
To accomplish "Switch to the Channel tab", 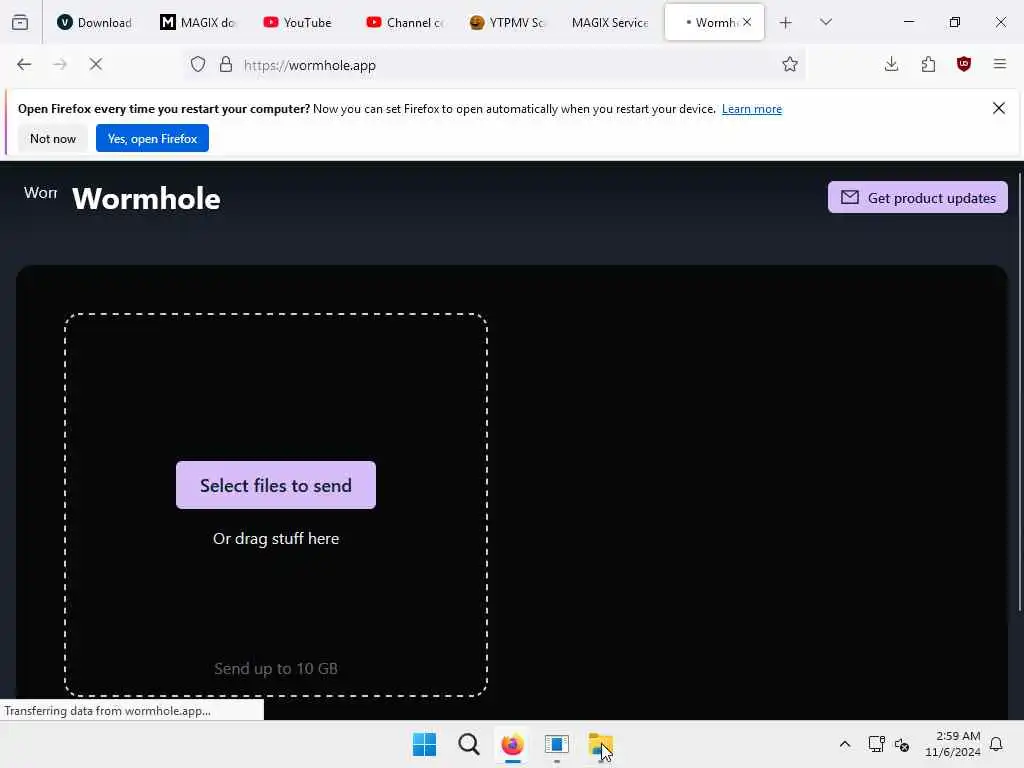I will [405, 22].
